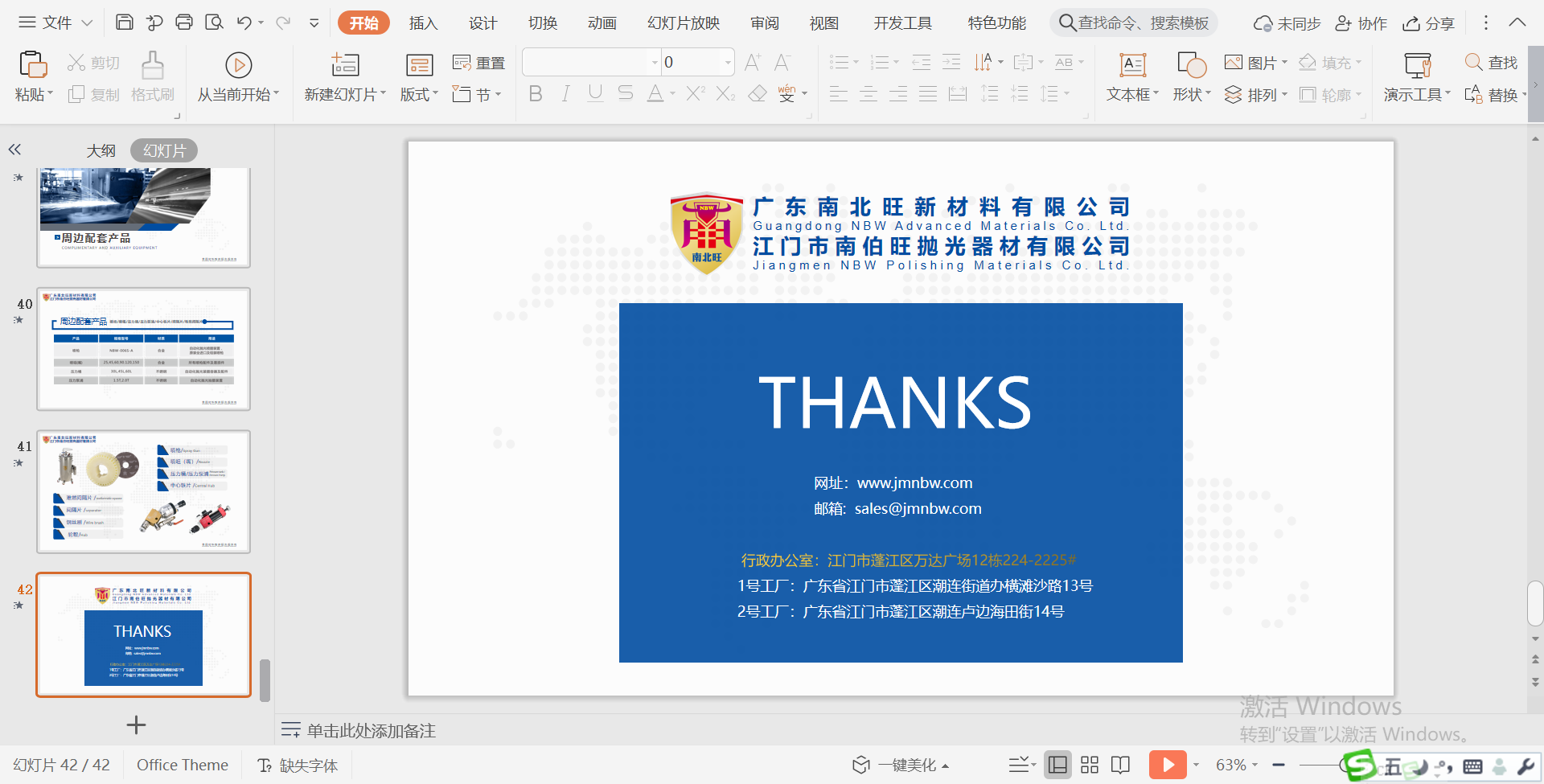The image size is (1544, 784).
Task: Click the search commands and templates field
Action: click(1134, 23)
